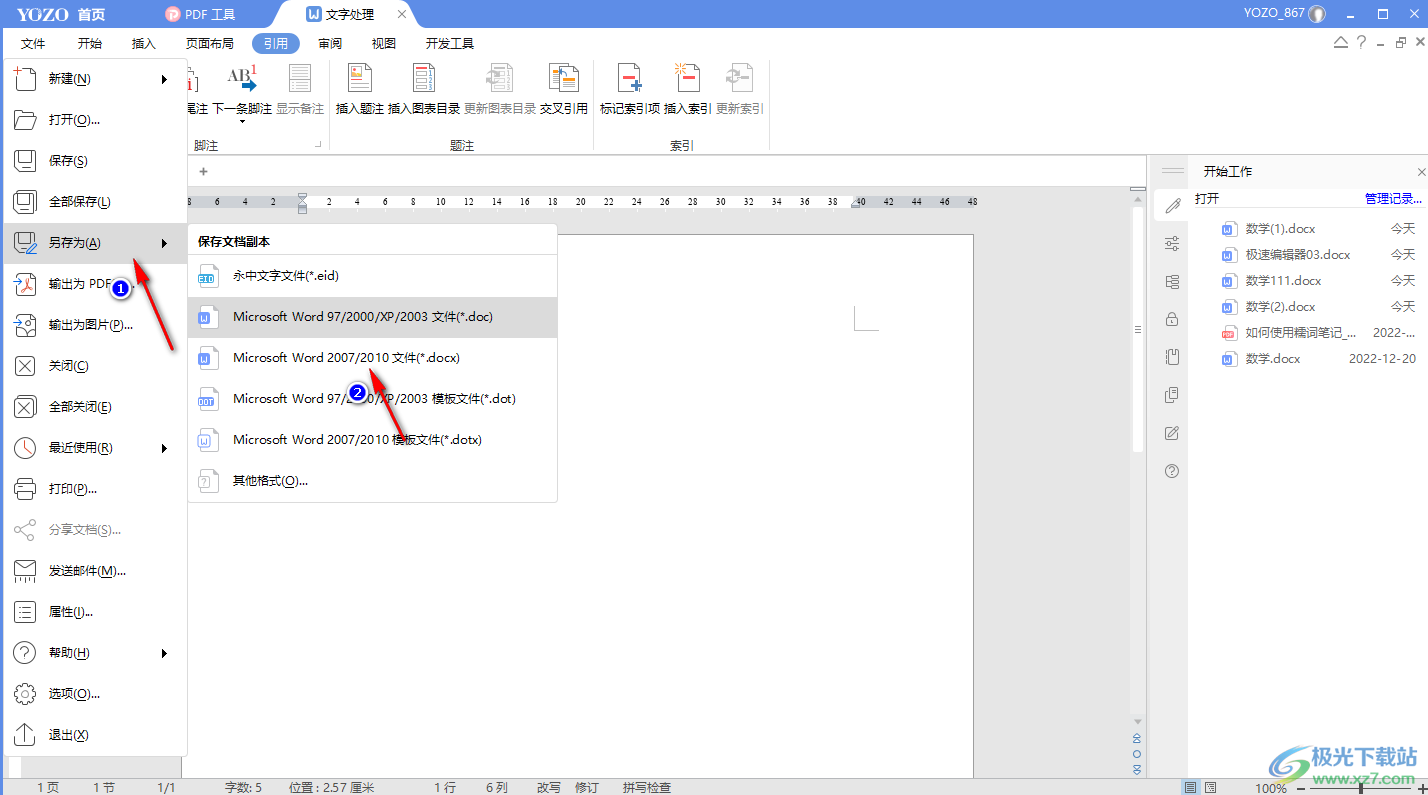The width and height of the screenshot is (1428, 795).
Task: Expand Recently Used (最近使用) submenu
Action: (95, 448)
